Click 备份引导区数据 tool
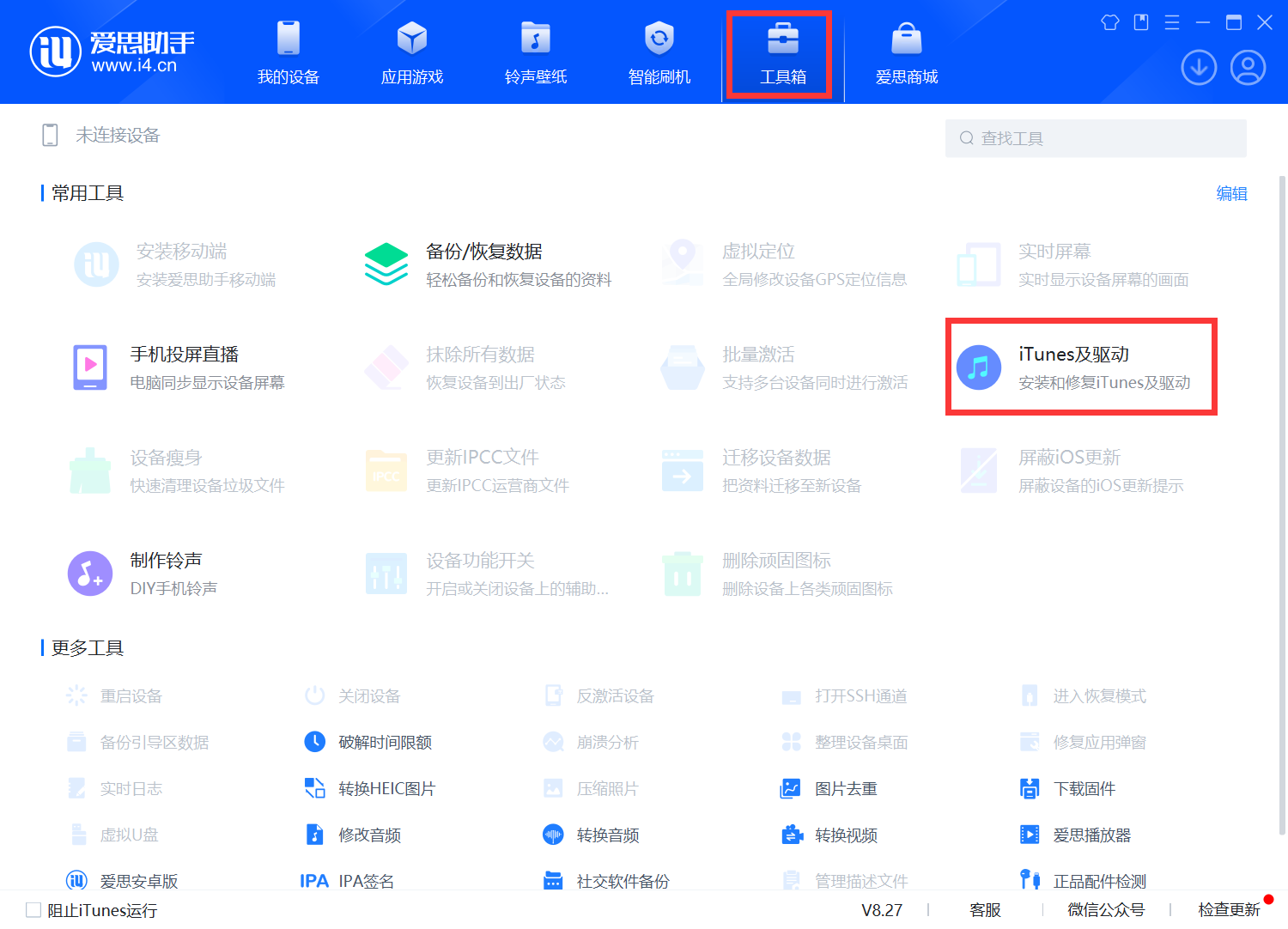 137,742
